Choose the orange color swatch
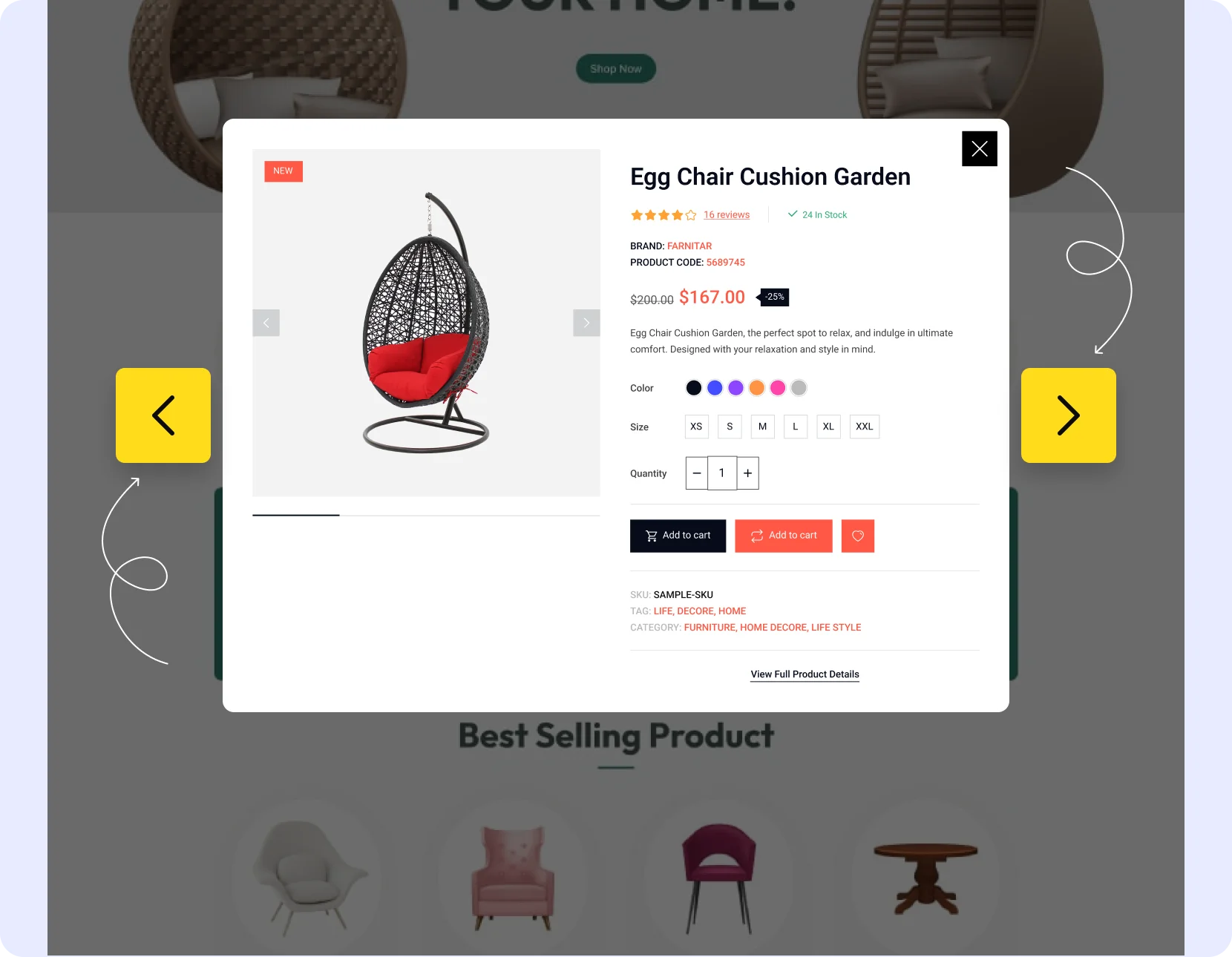The width and height of the screenshot is (1232, 957). (x=756, y=388)
